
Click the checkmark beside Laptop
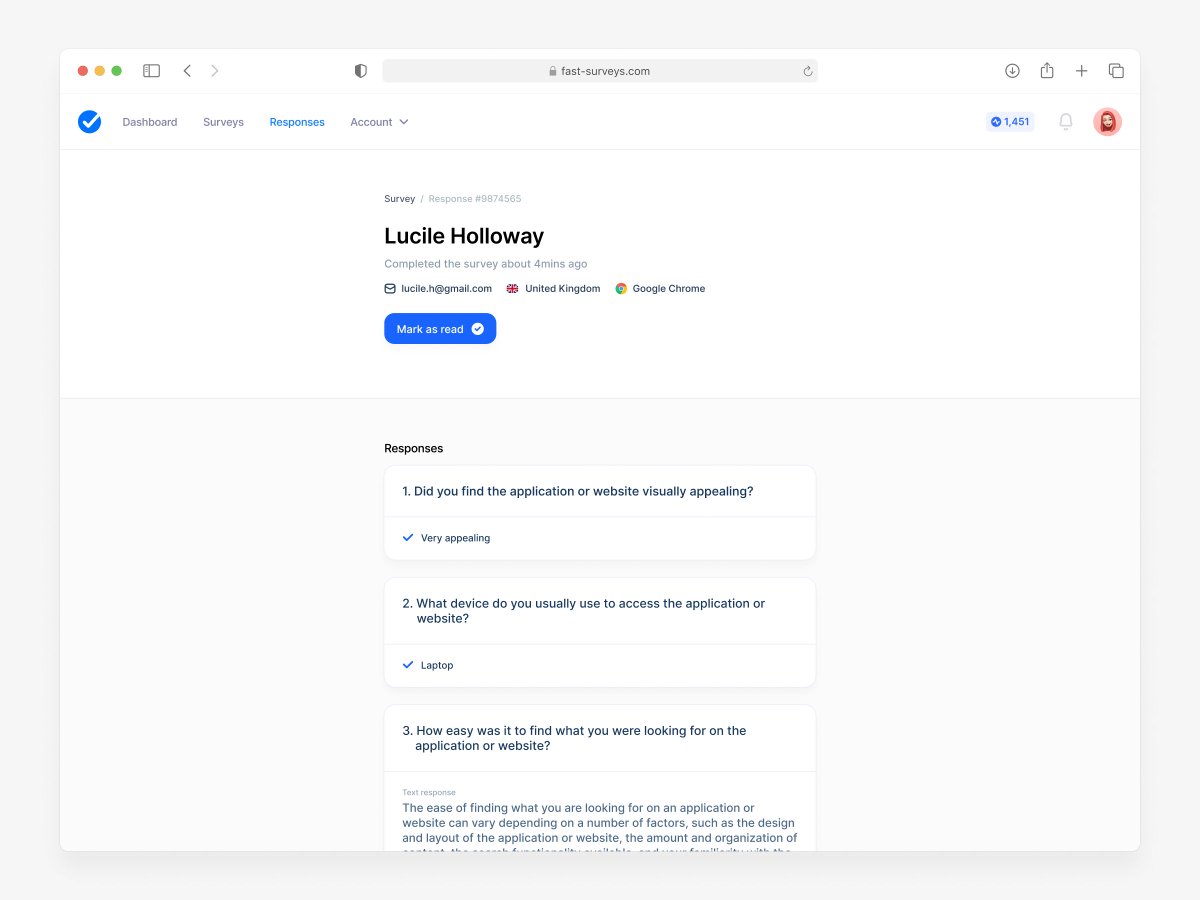(408, 664)
